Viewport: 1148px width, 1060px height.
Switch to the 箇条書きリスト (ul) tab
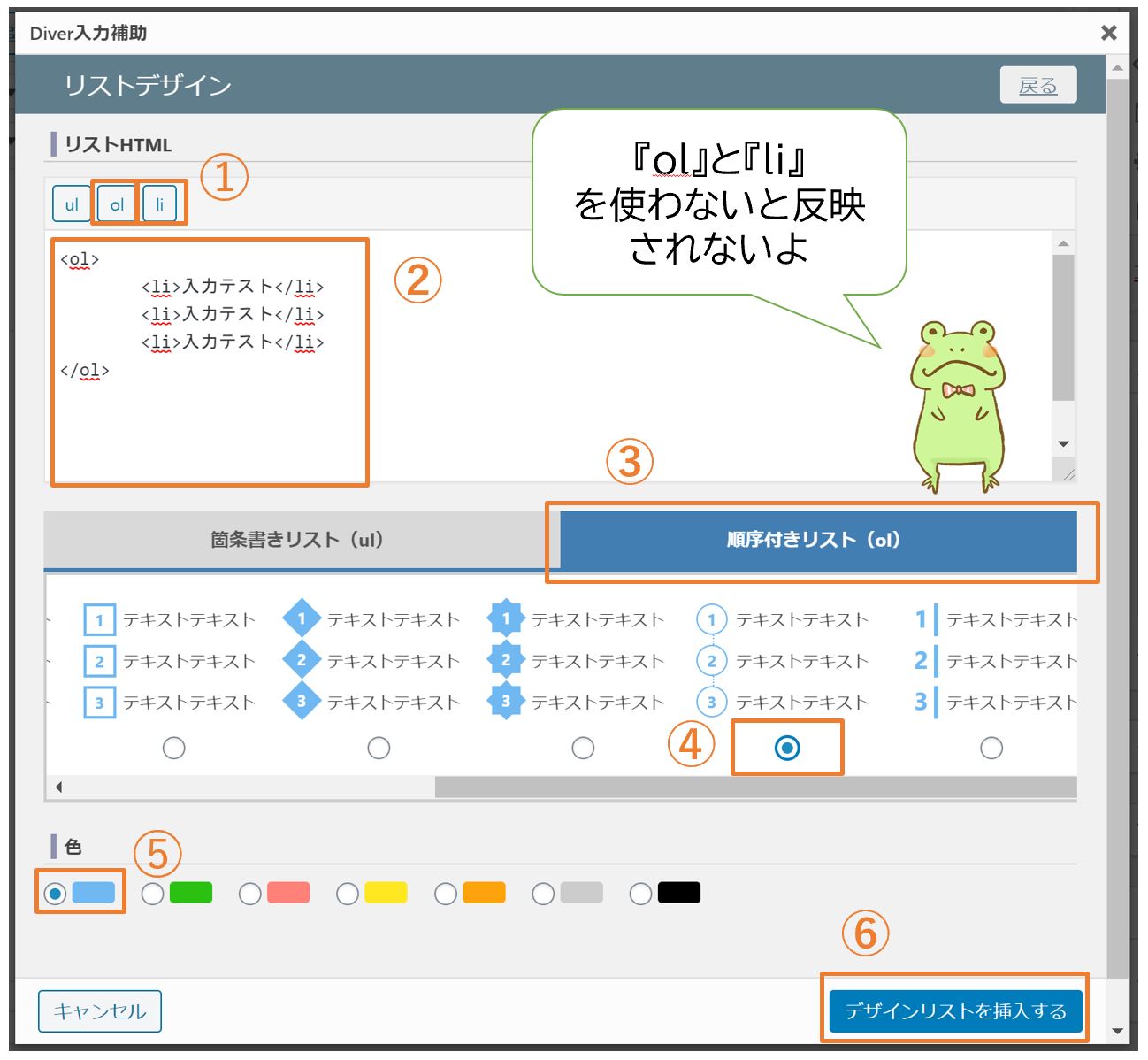pos(296,540)
